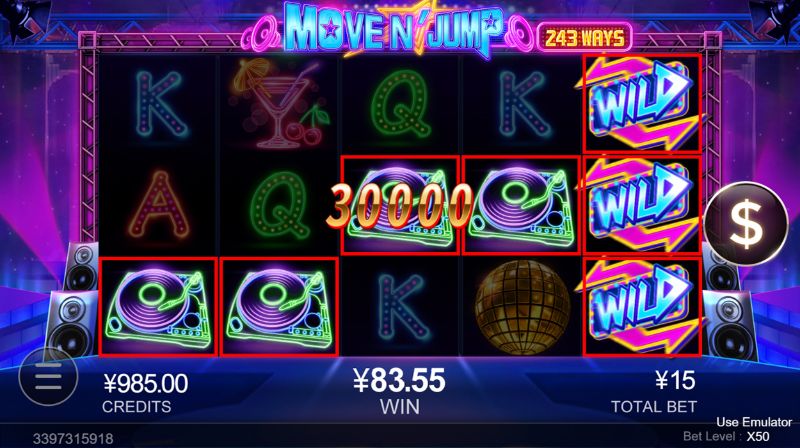Click the dollar sign bet button
Image resolution: width=800 pixels, height=448 pixels.
(x=746, y=223)
